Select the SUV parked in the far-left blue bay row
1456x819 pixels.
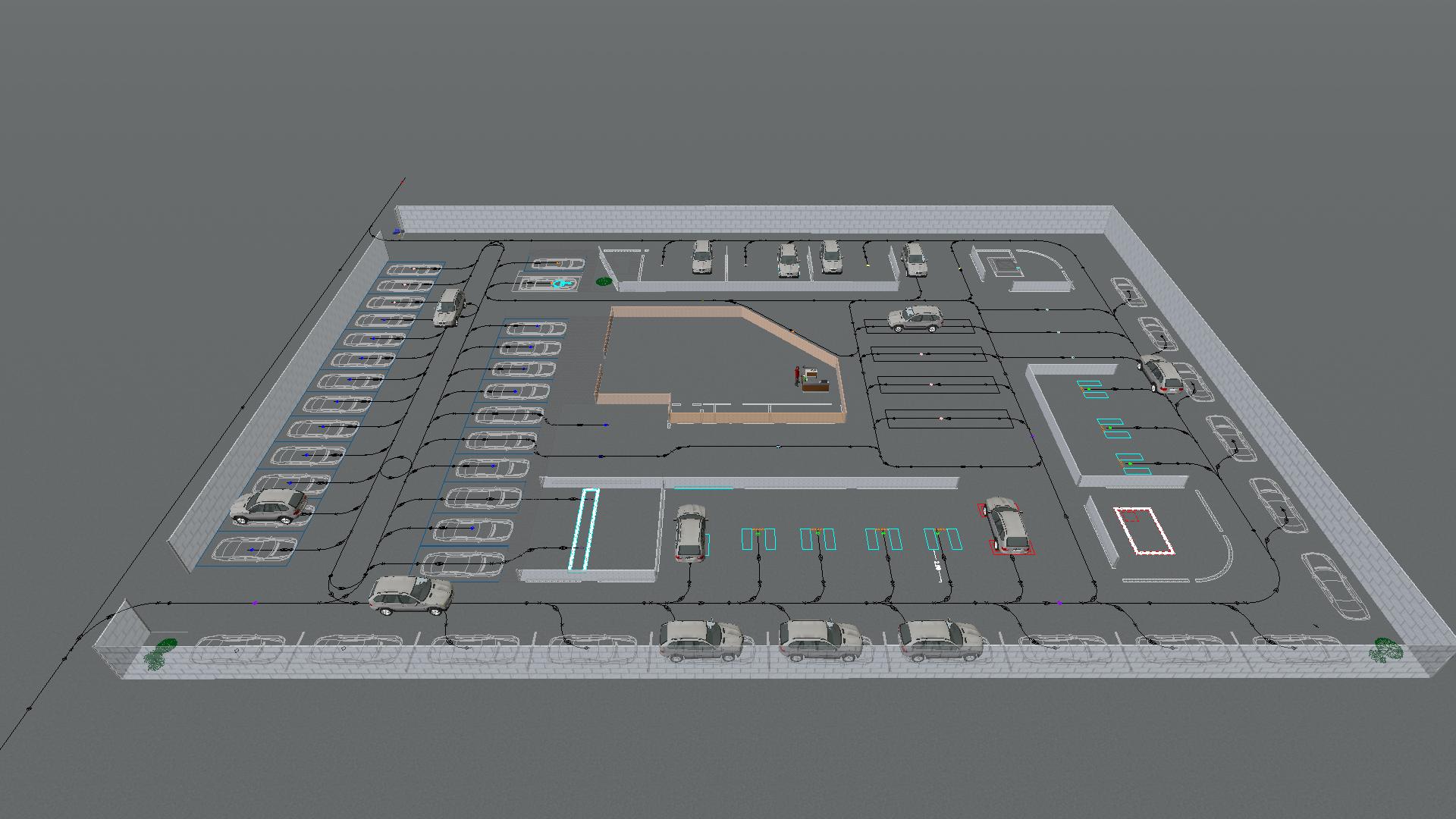coord(269,507)
